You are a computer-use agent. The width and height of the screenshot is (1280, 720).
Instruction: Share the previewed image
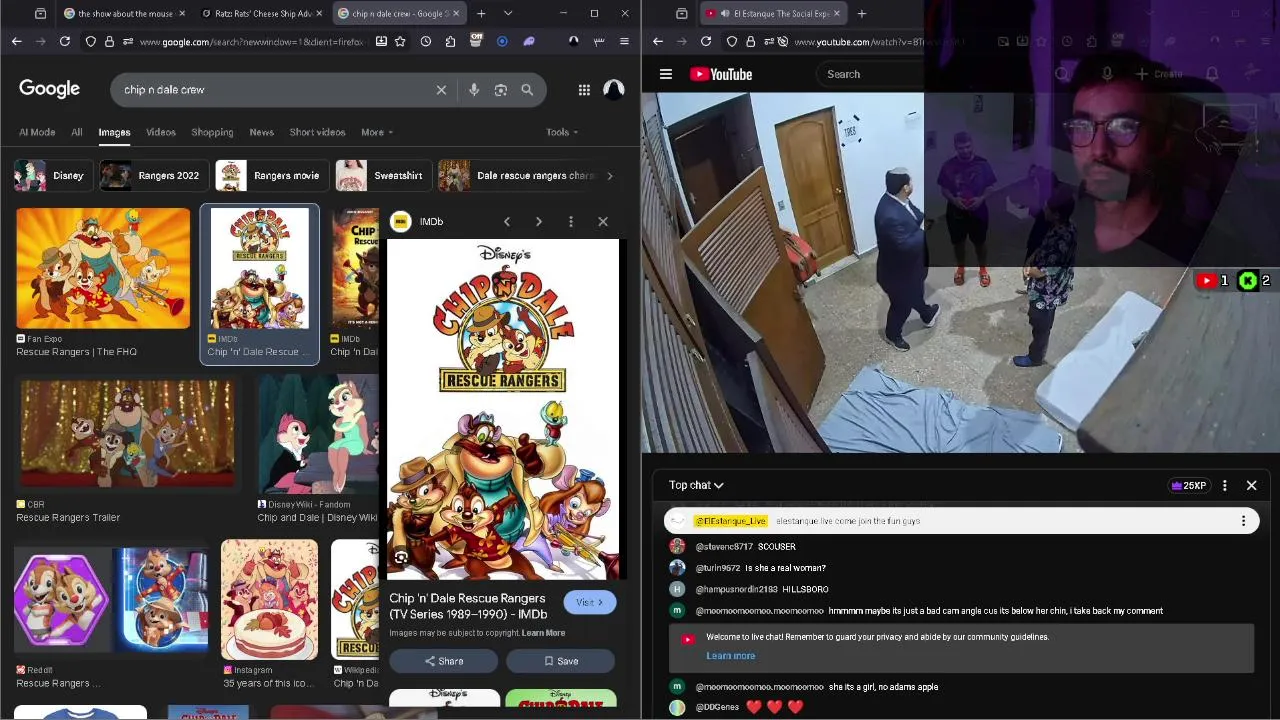[x=443, y=661]
